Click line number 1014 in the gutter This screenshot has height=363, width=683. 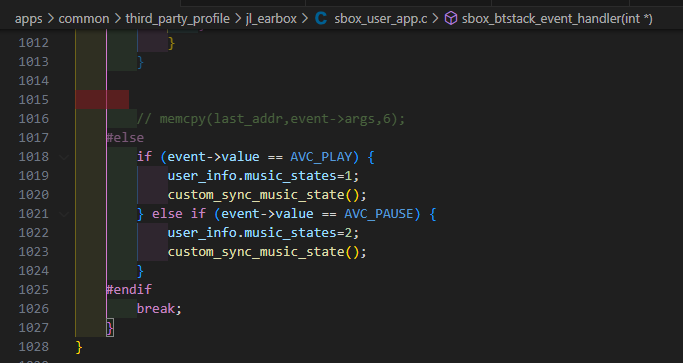coord(34,81)
